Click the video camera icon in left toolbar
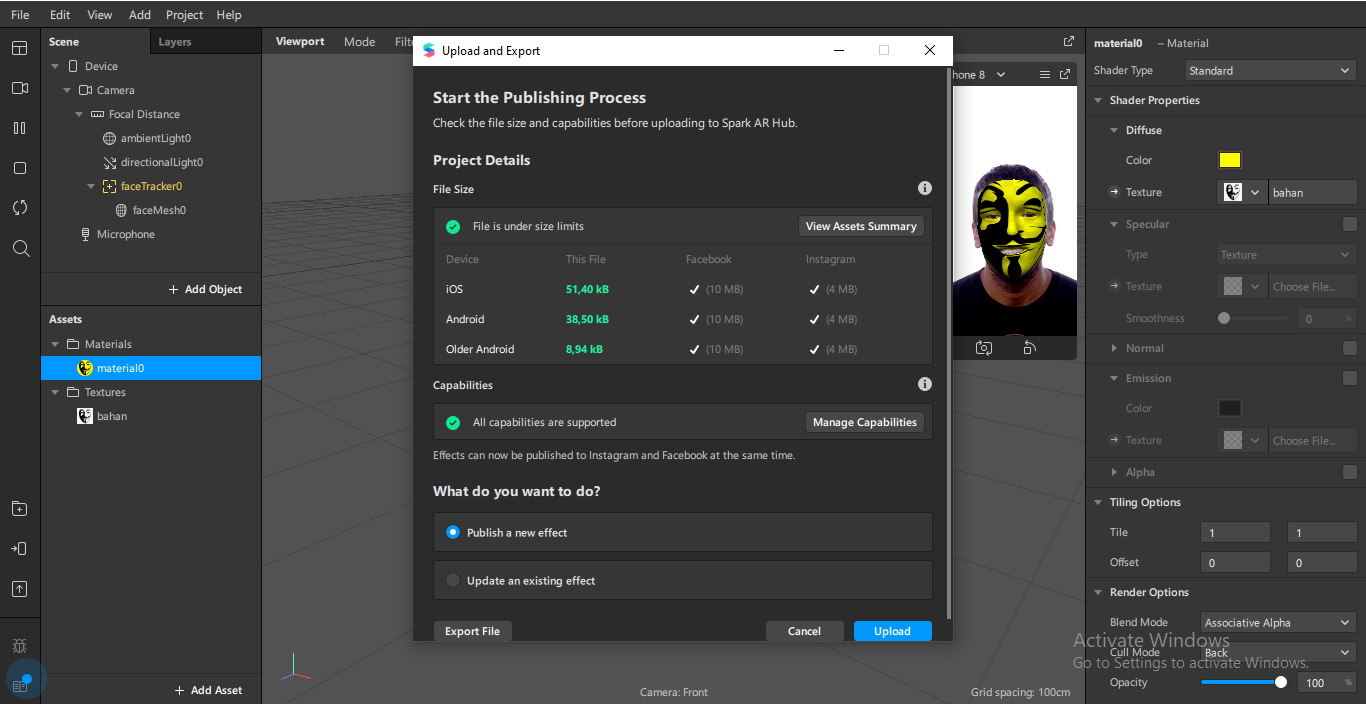Viewport: 1366px width, 704px height. pos(20,88)
